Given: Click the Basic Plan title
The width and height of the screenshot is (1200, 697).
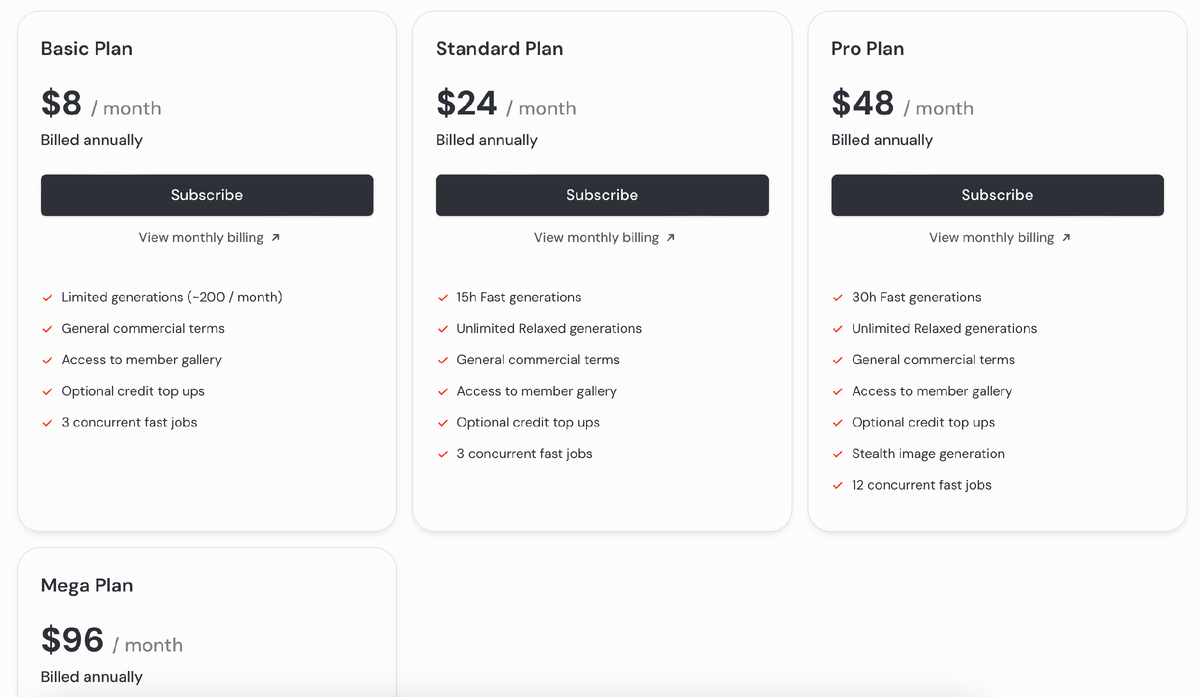Looking at the screenshot, I should 87,49.
